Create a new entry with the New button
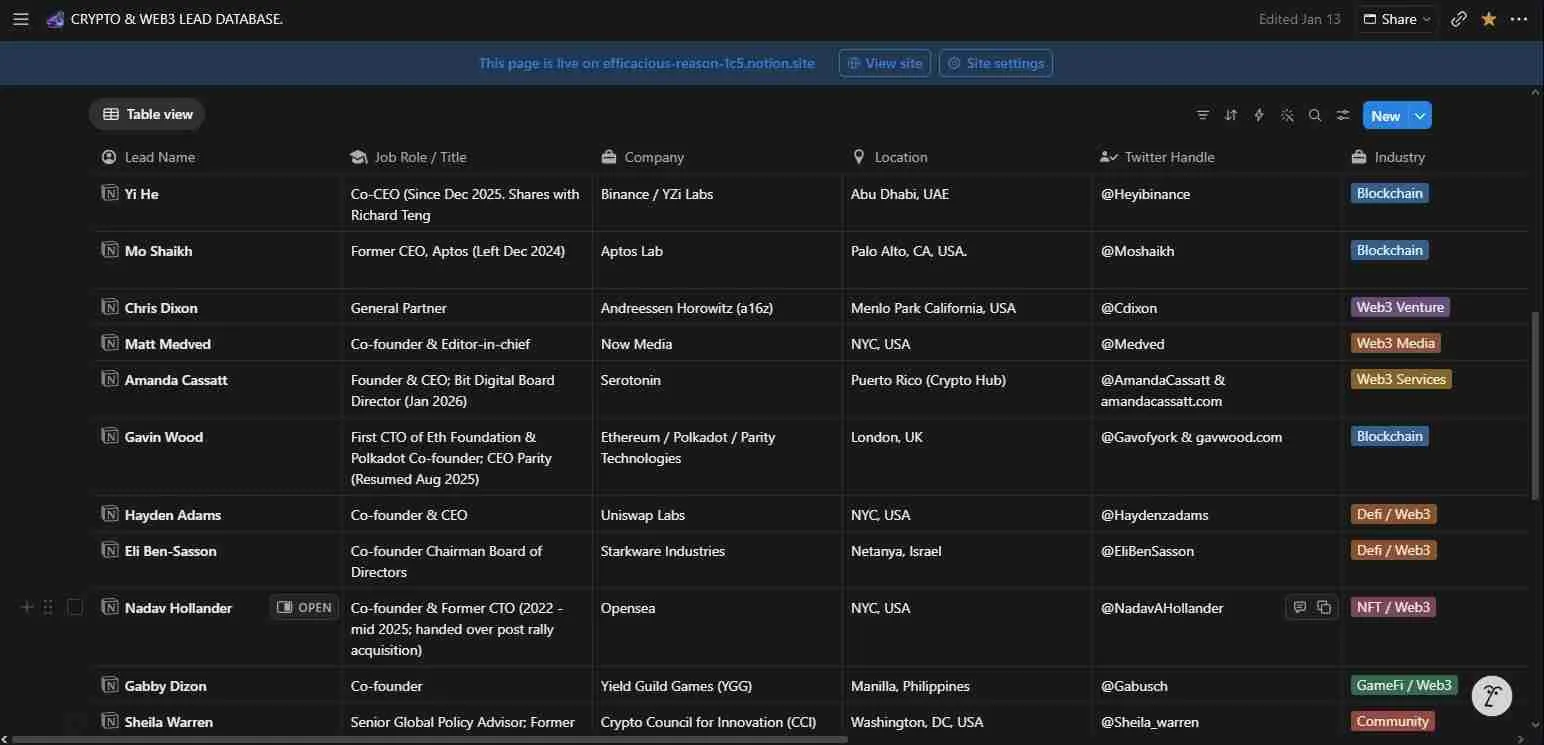This screenshot has height=745, width=1544. [1385, 116]
